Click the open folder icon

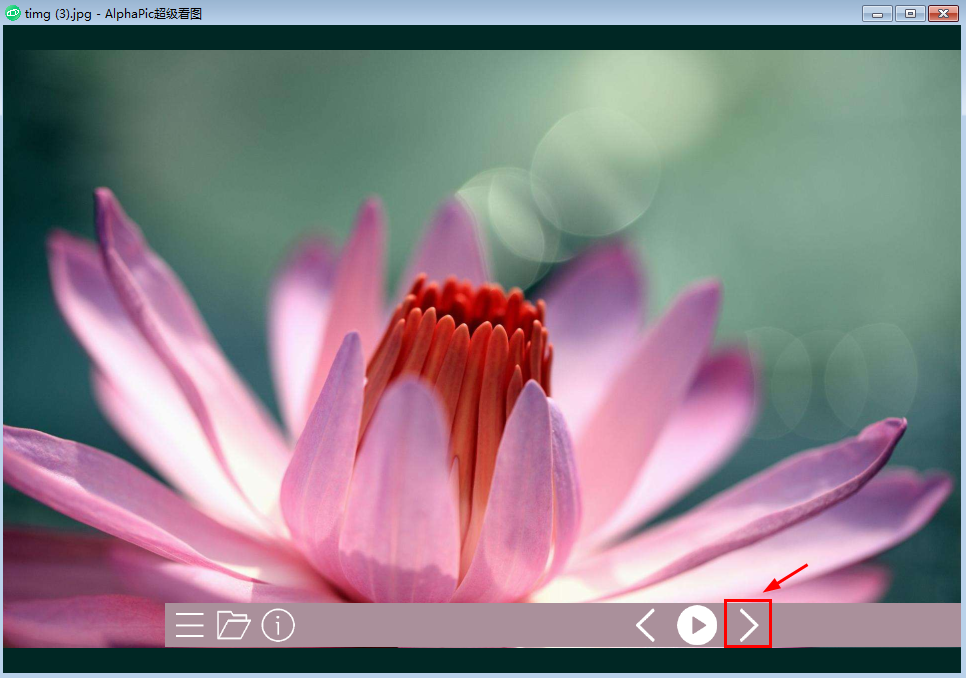coord(233,626)
